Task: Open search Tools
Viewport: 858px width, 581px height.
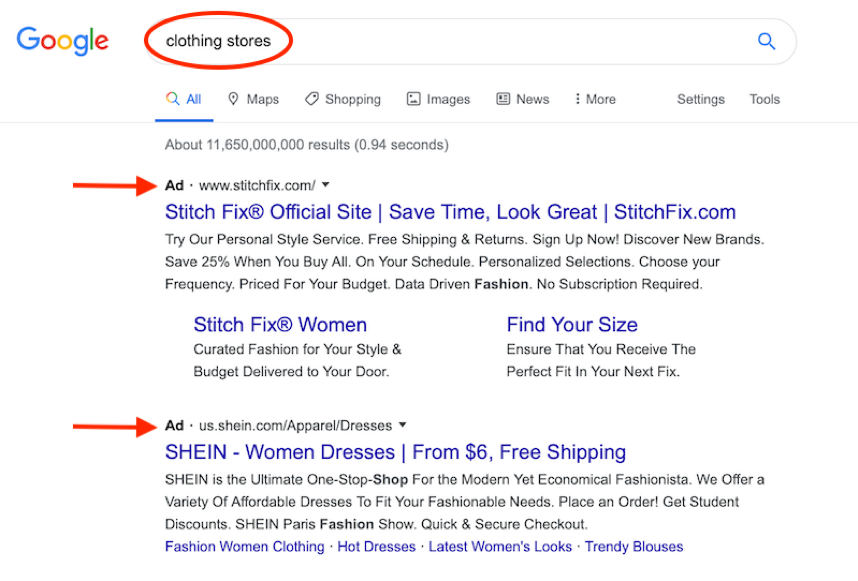Action: point(764,100)
